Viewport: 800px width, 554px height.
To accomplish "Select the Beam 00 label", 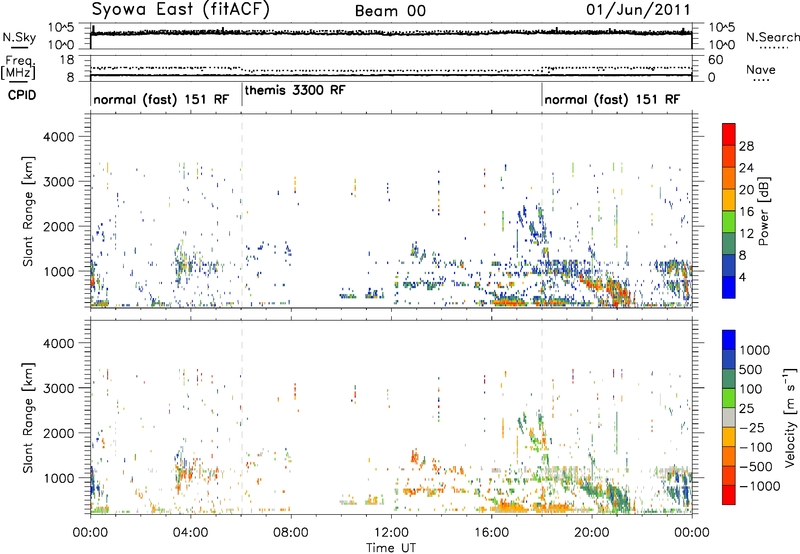I will pyautogui.click(x=390, y=11).
